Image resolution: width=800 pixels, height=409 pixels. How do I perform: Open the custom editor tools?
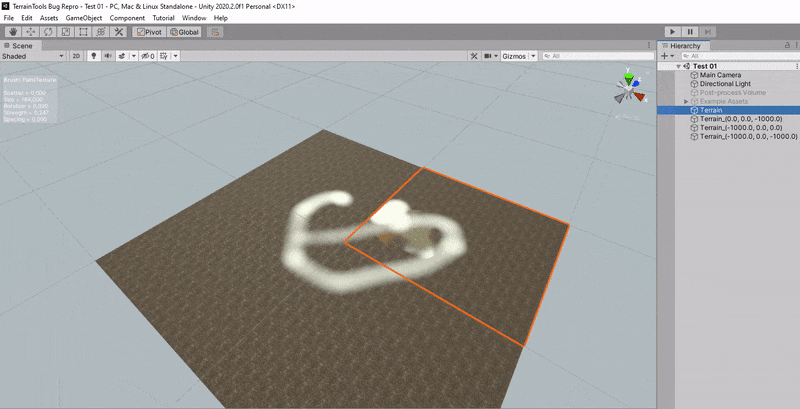pyautogui.click(x=118, y=32)
